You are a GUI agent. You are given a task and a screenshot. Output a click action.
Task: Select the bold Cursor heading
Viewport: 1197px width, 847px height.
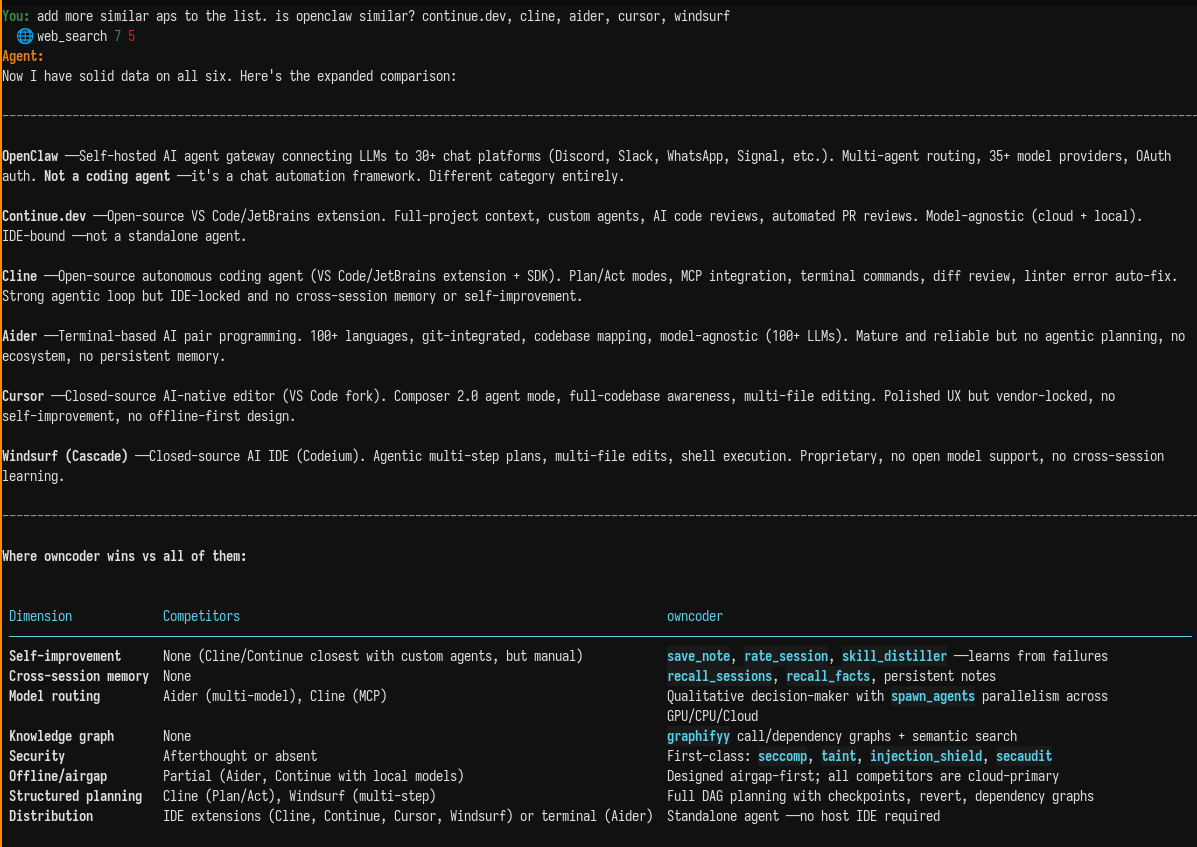[x=23, y=396]
